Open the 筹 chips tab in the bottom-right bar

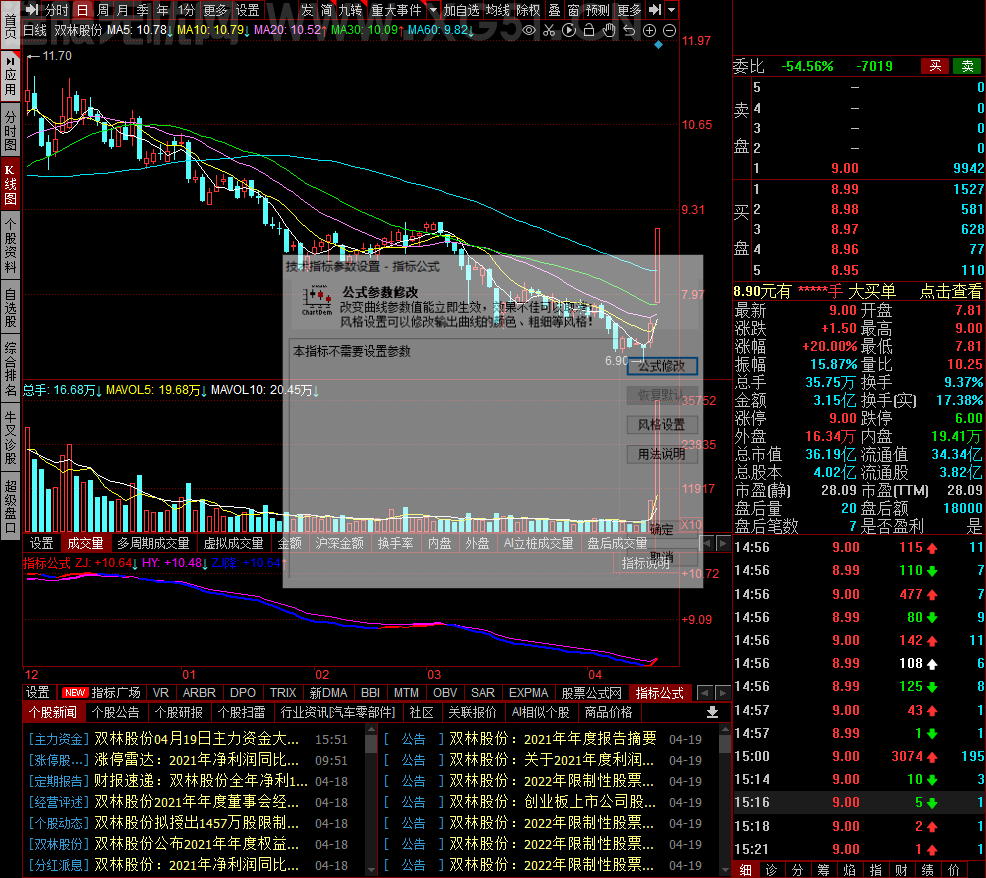point(824,870)
